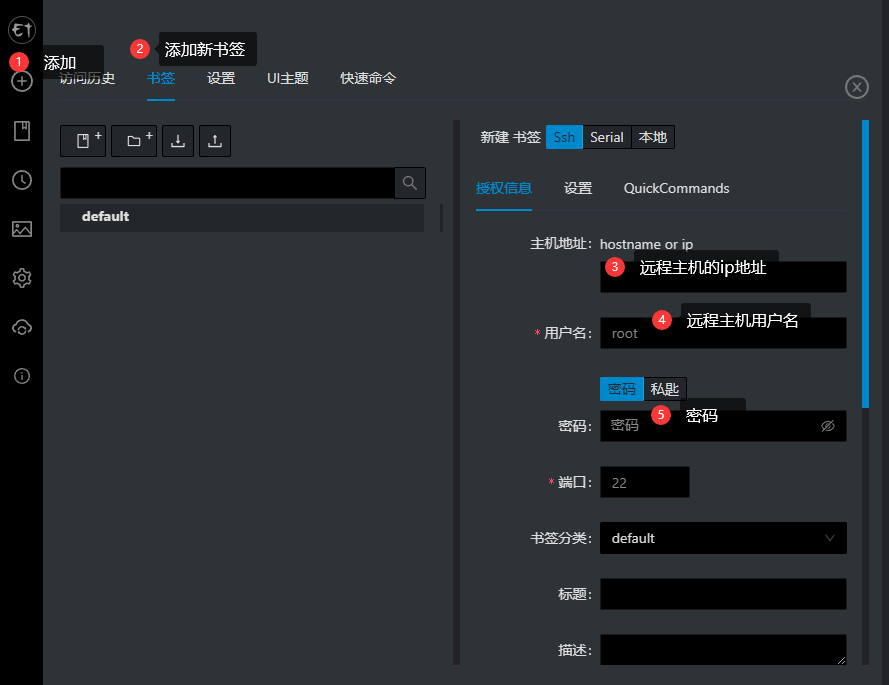
Task: Select the default bookmark group
Action: [x=242, y=217]
